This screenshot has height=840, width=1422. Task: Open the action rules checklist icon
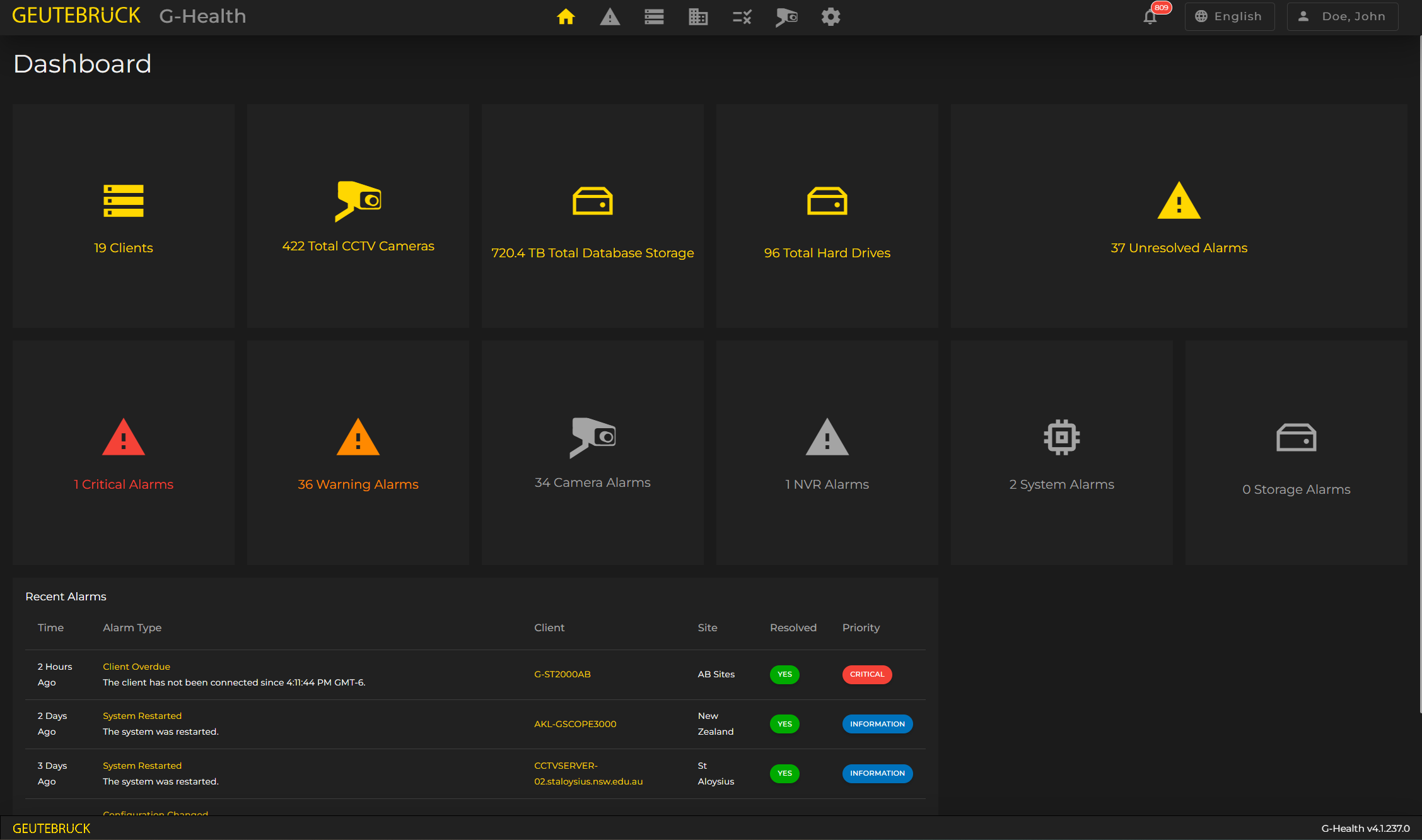[742, 17]
